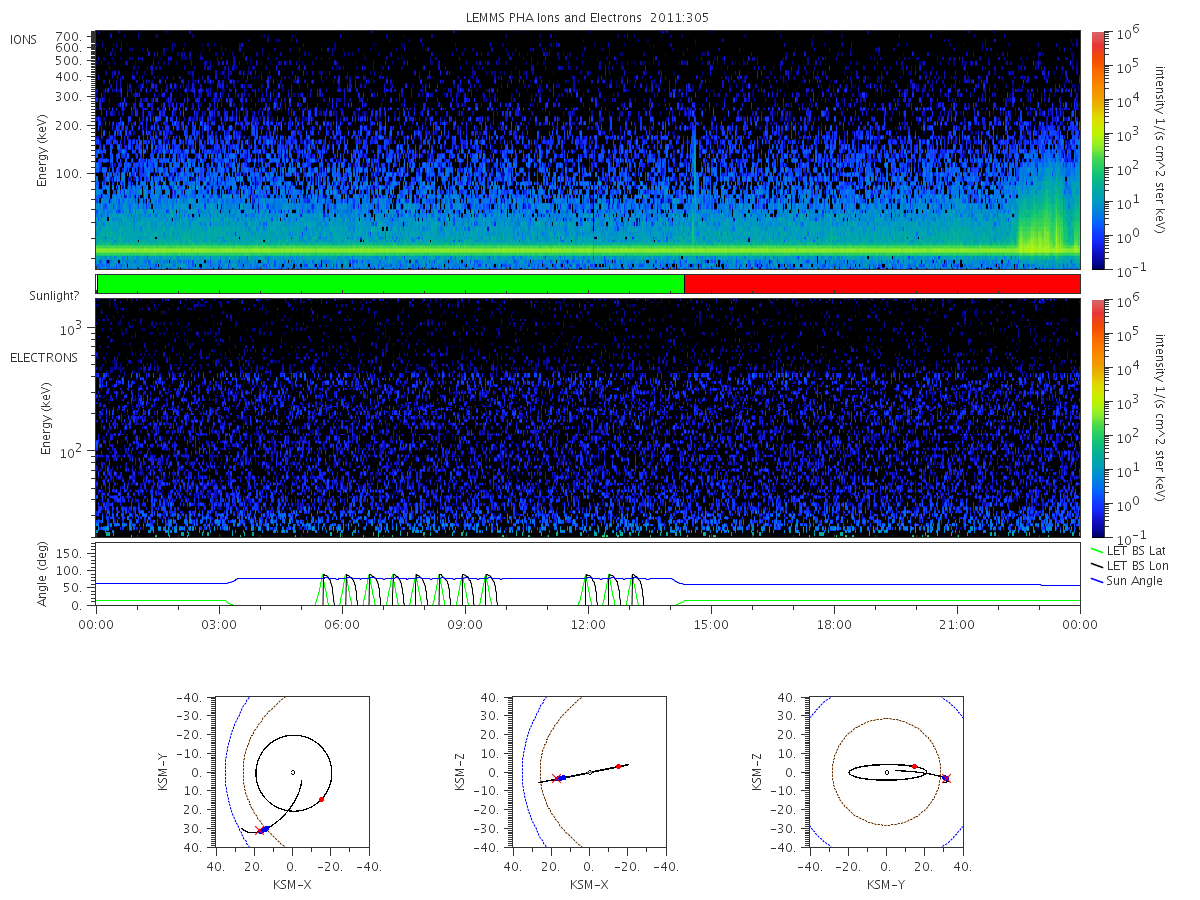
Task: Click the red X marker in KSM-Y/KSM-Z plot
Action: (x=946, y=778)
